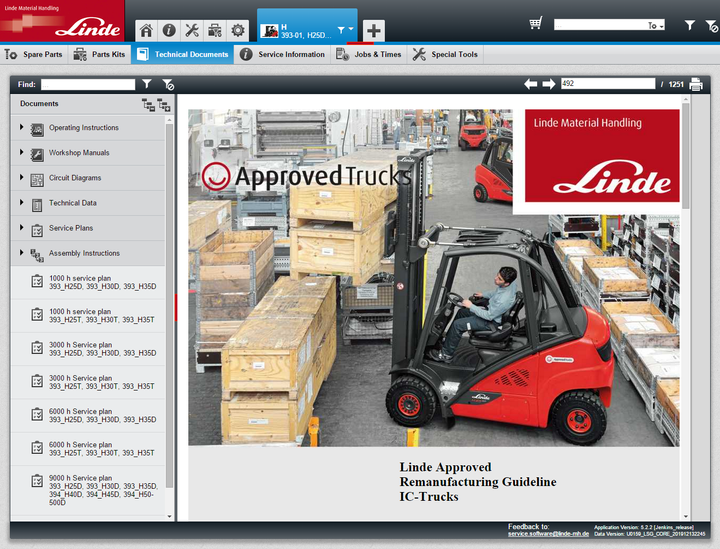Open the 'To' dropdown in search box
The width and height of the screenshot is (720, 549).
click(x=656, y=26)
